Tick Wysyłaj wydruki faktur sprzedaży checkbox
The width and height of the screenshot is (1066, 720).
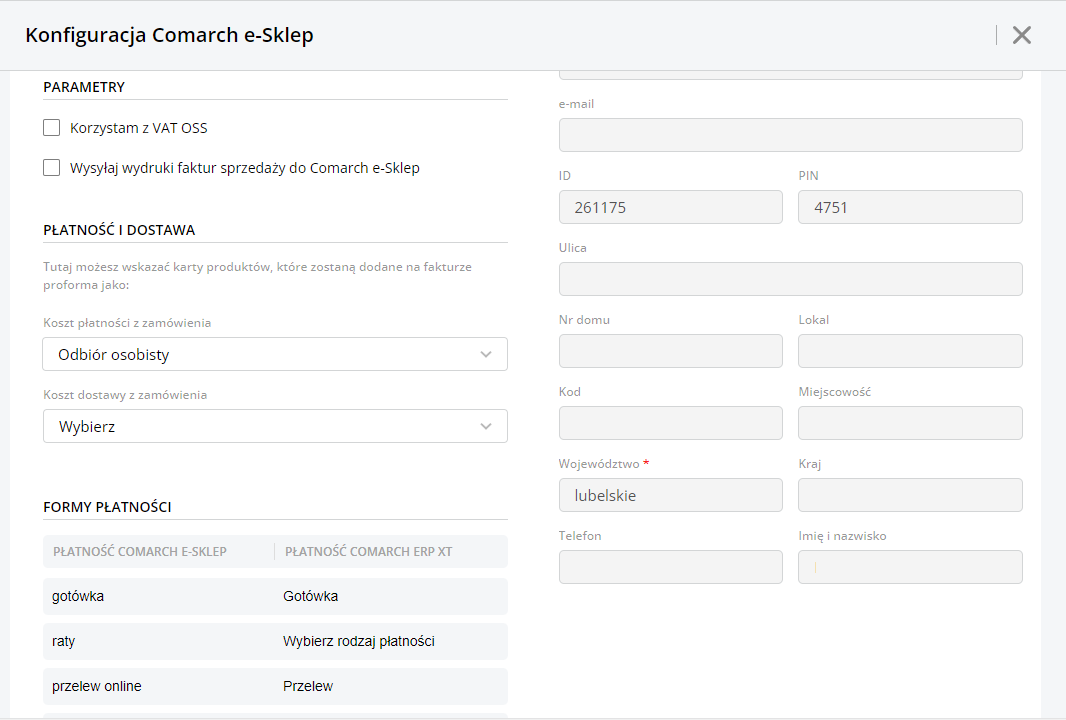click(x=52, y=168)
